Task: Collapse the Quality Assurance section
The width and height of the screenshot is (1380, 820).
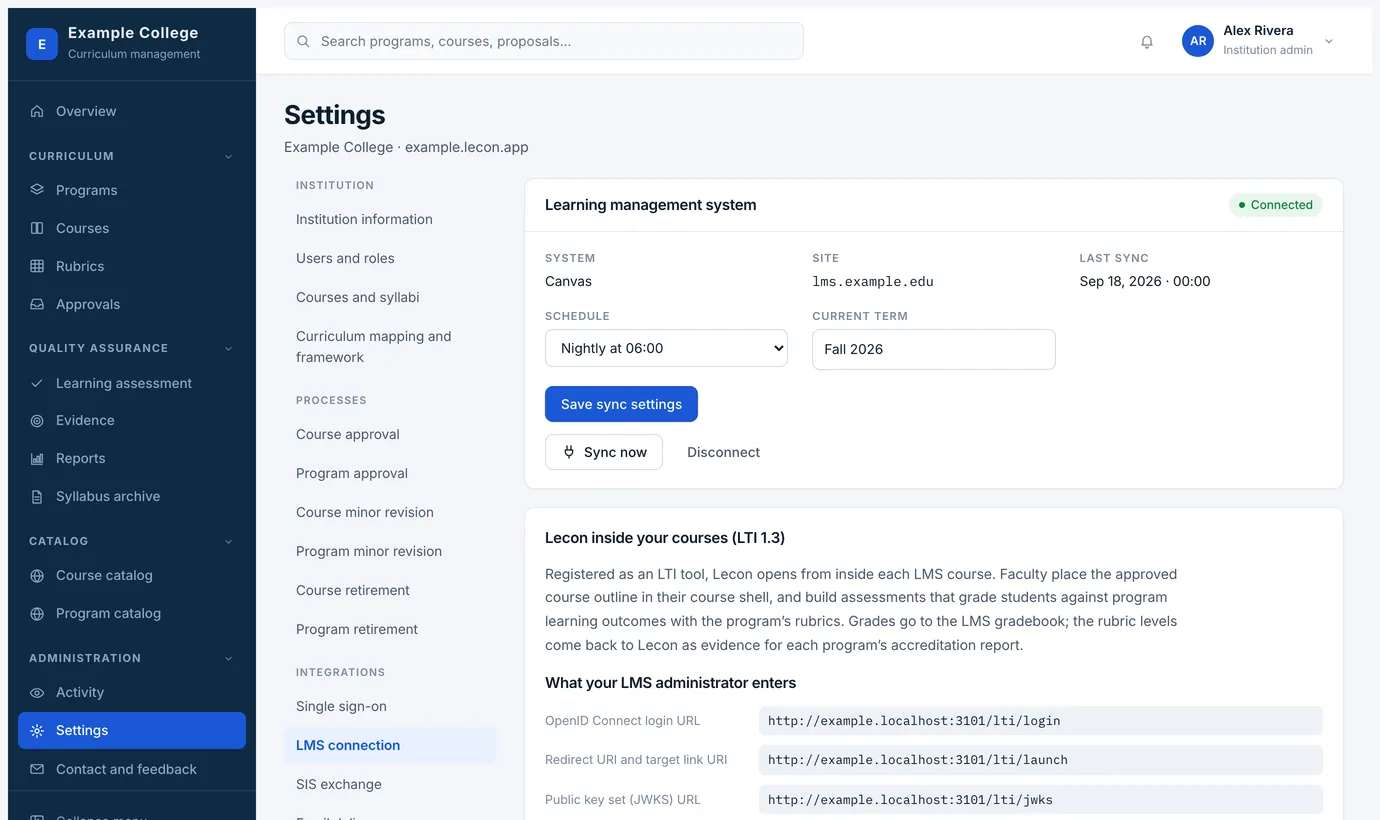Action: pos(228,348)
